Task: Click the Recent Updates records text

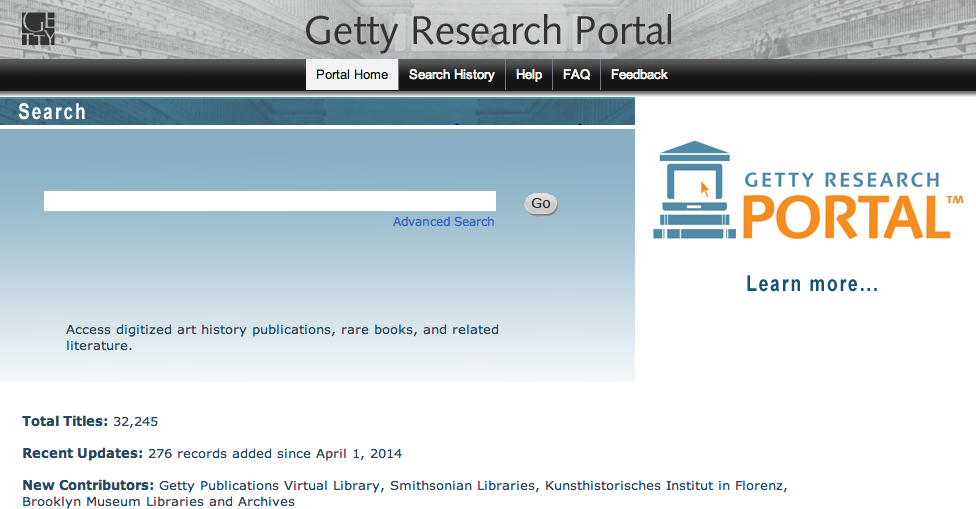Action: coord(275,454)
